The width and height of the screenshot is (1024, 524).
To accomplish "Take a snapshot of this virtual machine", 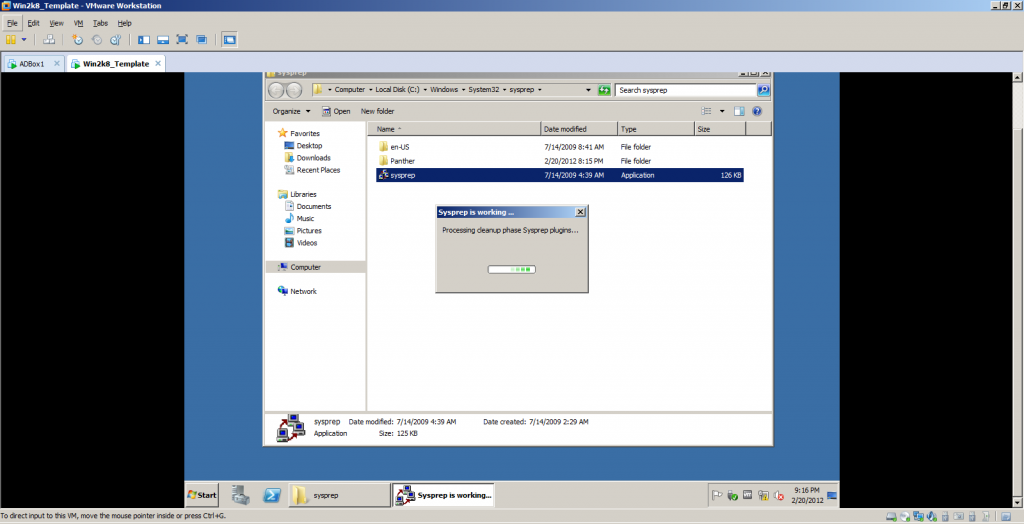I will (78, 40).
